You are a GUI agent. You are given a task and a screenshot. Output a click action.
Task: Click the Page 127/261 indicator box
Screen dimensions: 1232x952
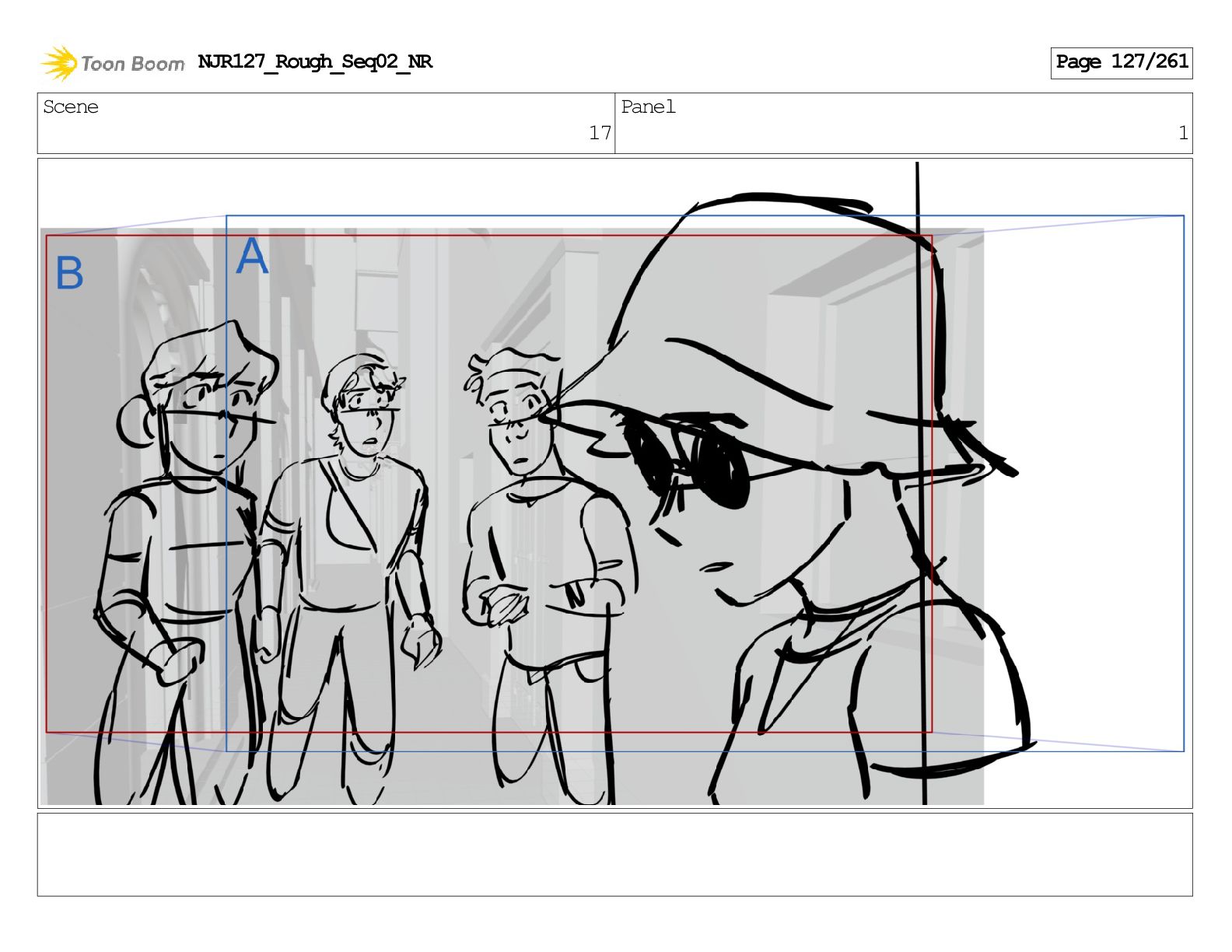tap(1121, 62)
